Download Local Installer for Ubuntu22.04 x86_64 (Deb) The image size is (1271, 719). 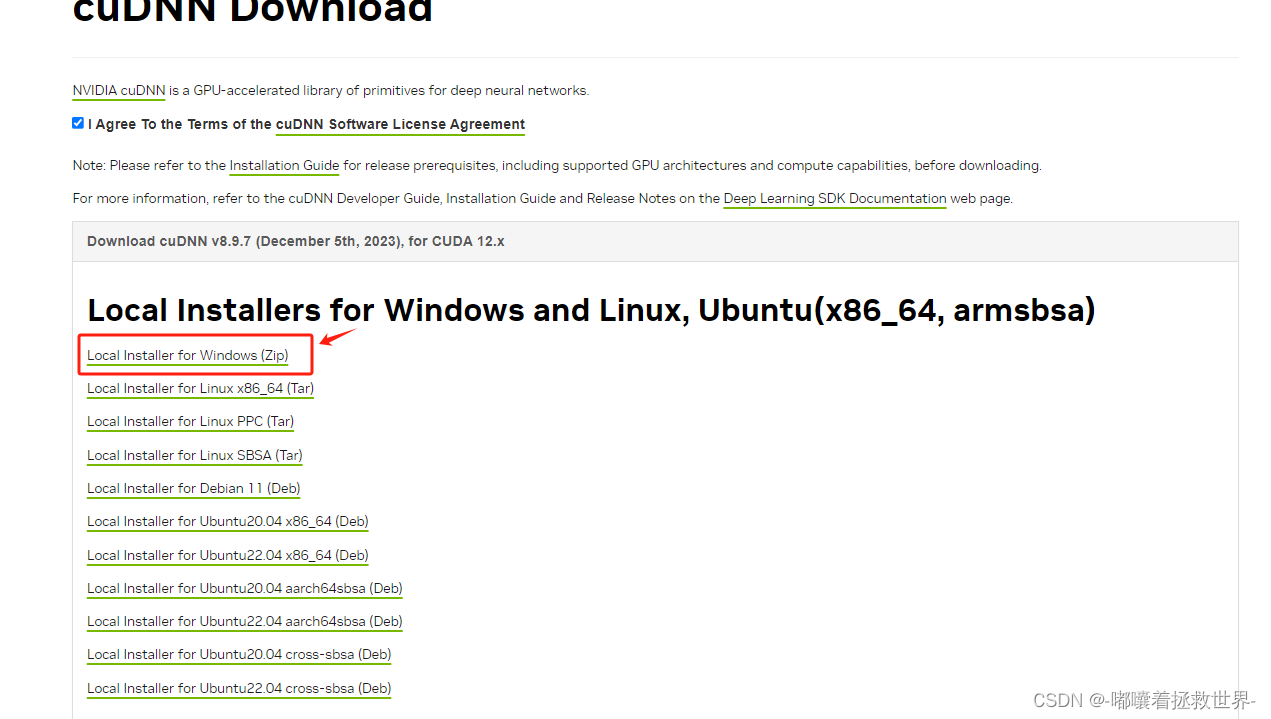tap(228, 555)
